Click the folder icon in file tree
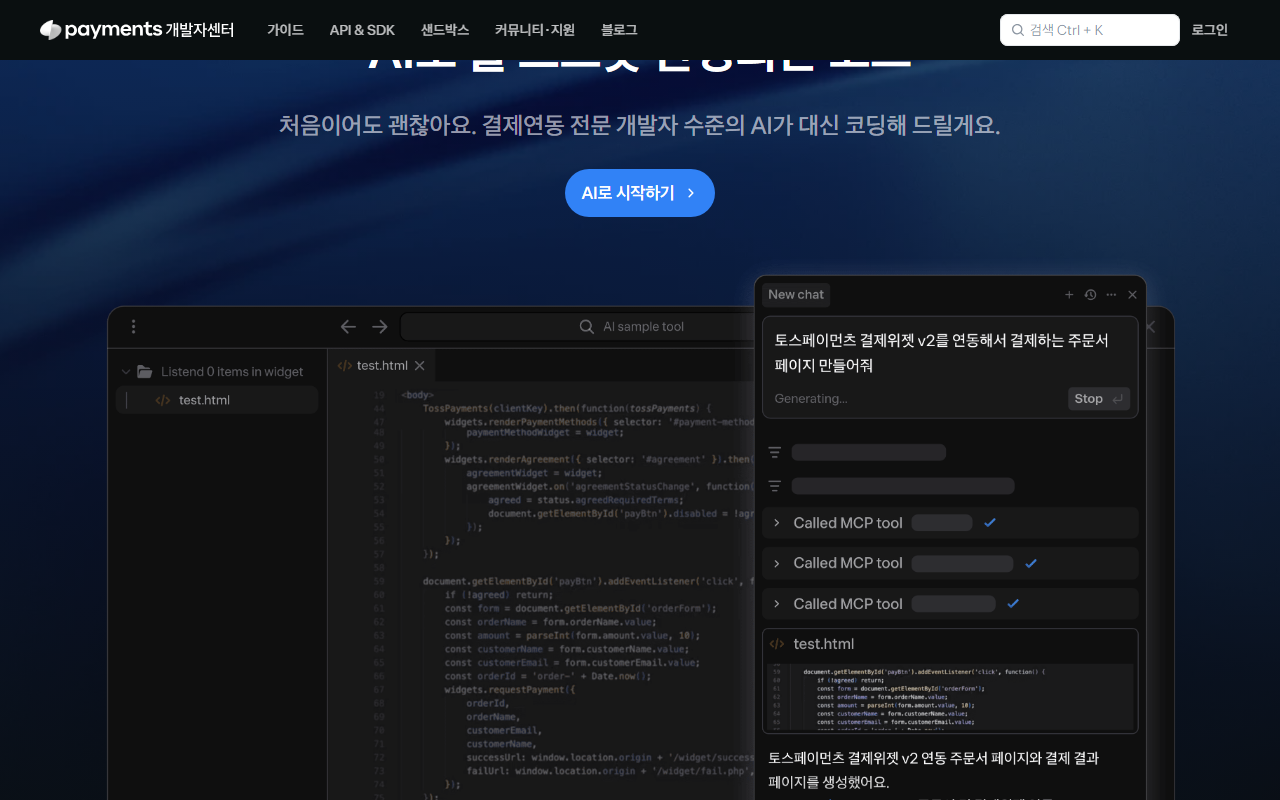The height and width of the screenshot is (800, 1280). tap(145, 372)
